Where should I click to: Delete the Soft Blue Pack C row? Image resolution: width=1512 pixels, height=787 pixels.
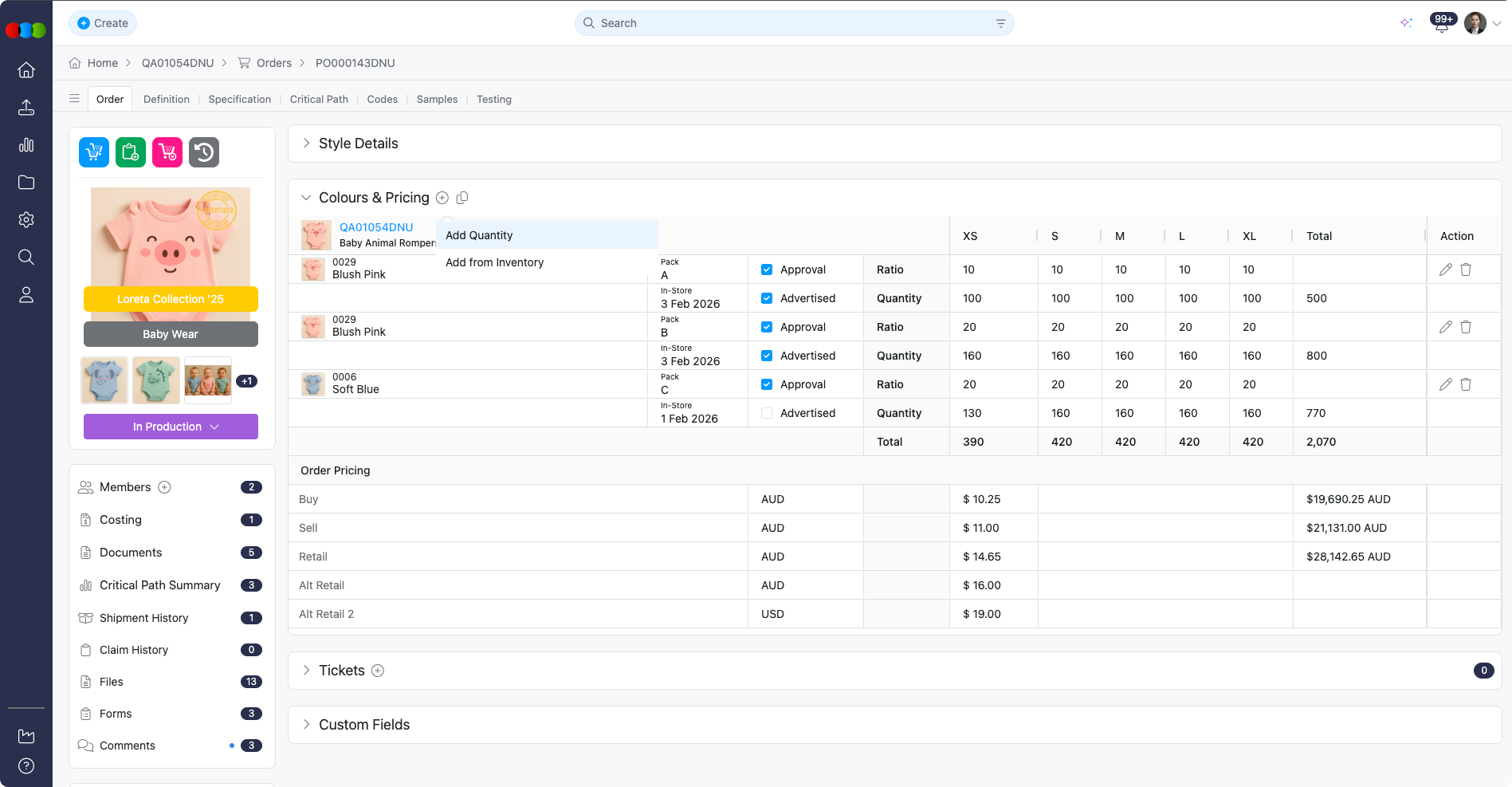[x=1466, y=384]
